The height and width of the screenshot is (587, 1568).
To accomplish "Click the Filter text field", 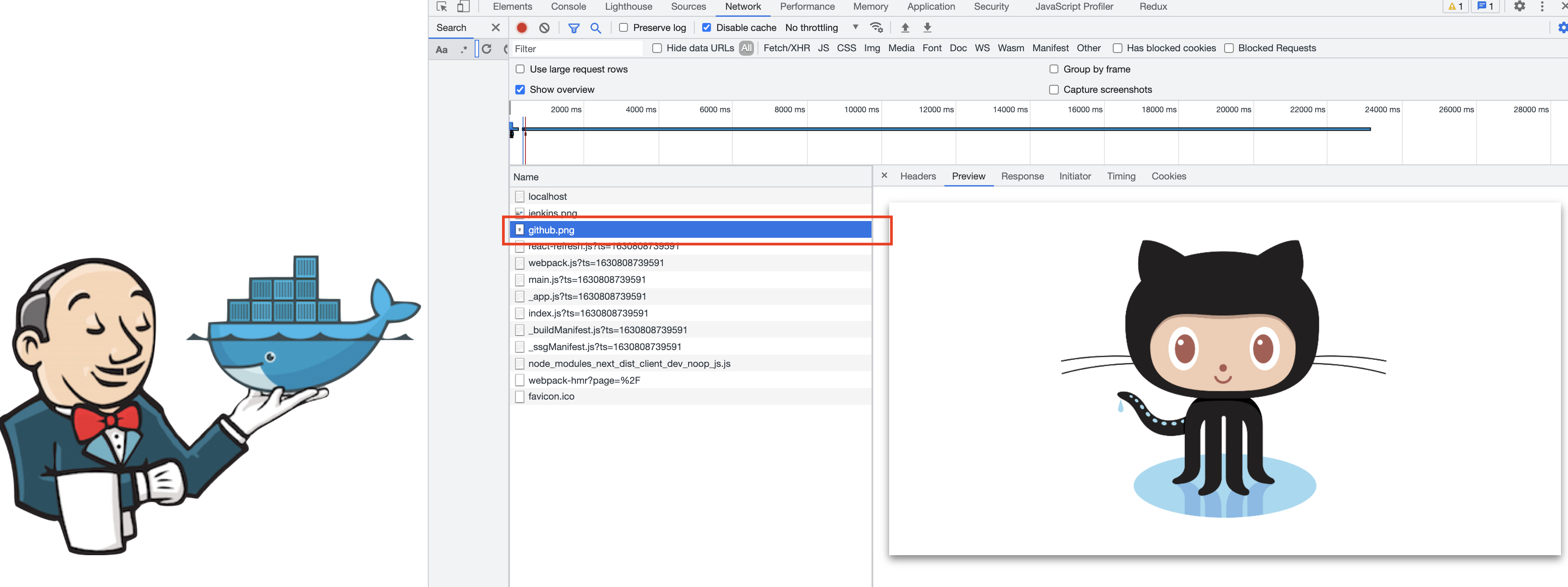I will (575, 49).
